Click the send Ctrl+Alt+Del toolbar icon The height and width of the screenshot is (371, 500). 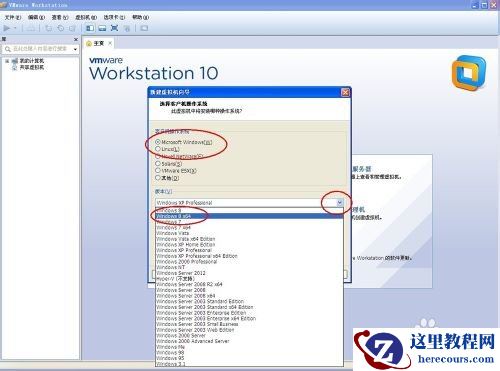(31, 28)
